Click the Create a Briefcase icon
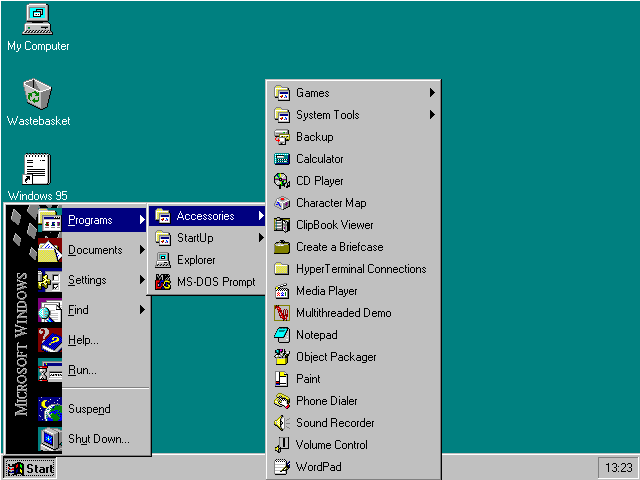 (x=282, y=247)
